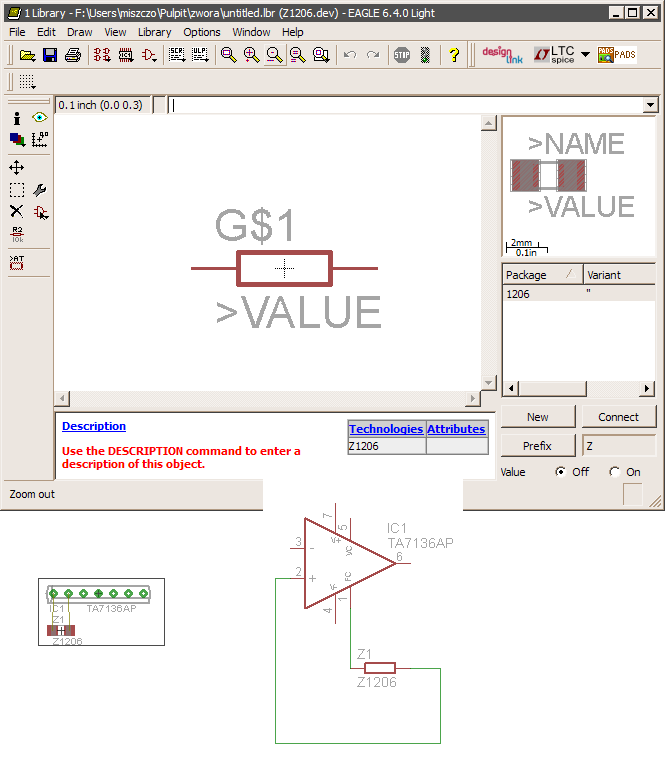Select the Change wrench tool
Screen dimensions: 665x759
pos(40,190)
